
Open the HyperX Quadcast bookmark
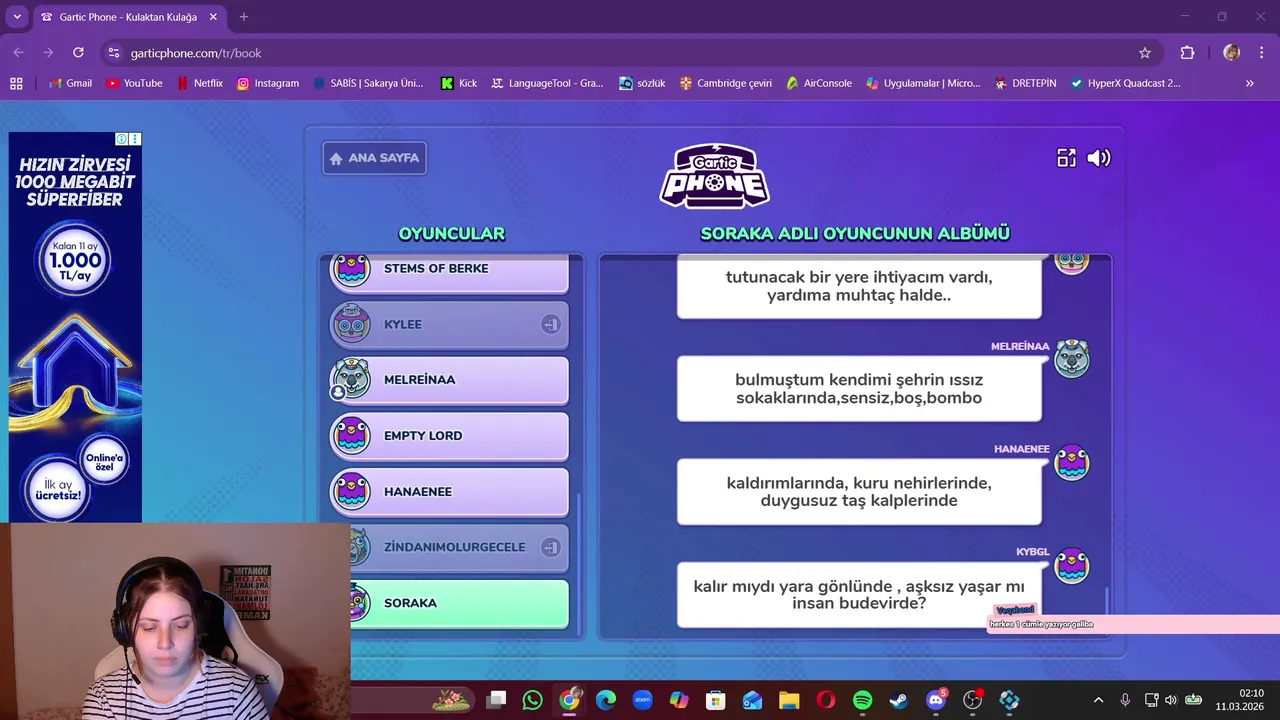pyautogui.click(x=1125, y=83)
